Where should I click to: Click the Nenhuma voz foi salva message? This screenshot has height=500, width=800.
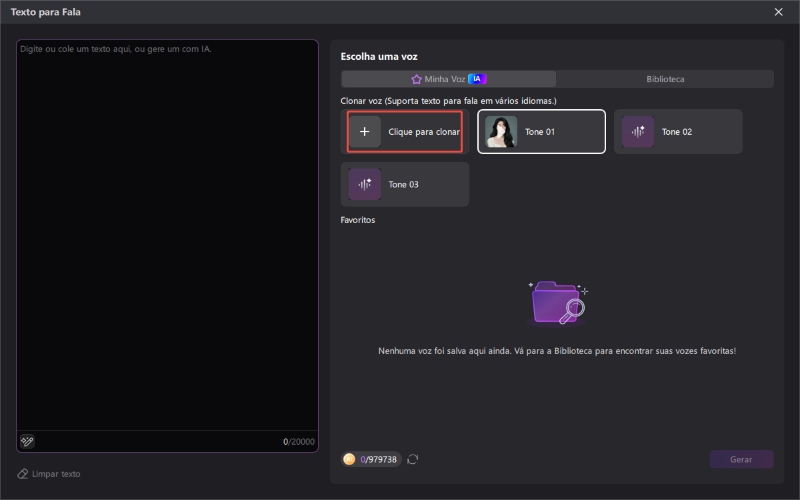(557, 351)
